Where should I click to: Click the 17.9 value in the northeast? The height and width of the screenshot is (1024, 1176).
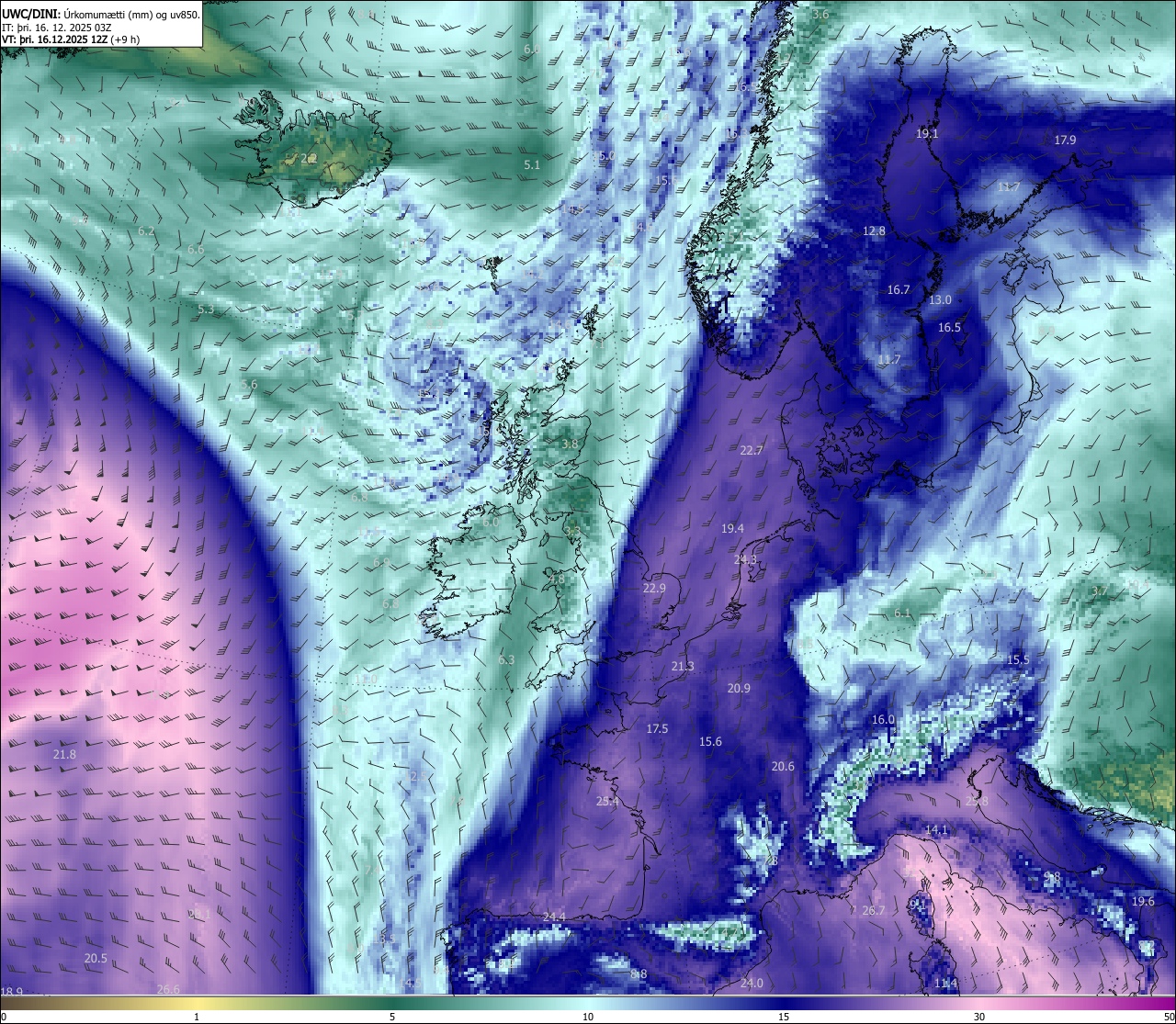pyautogui.click(x=1065, y=141)
